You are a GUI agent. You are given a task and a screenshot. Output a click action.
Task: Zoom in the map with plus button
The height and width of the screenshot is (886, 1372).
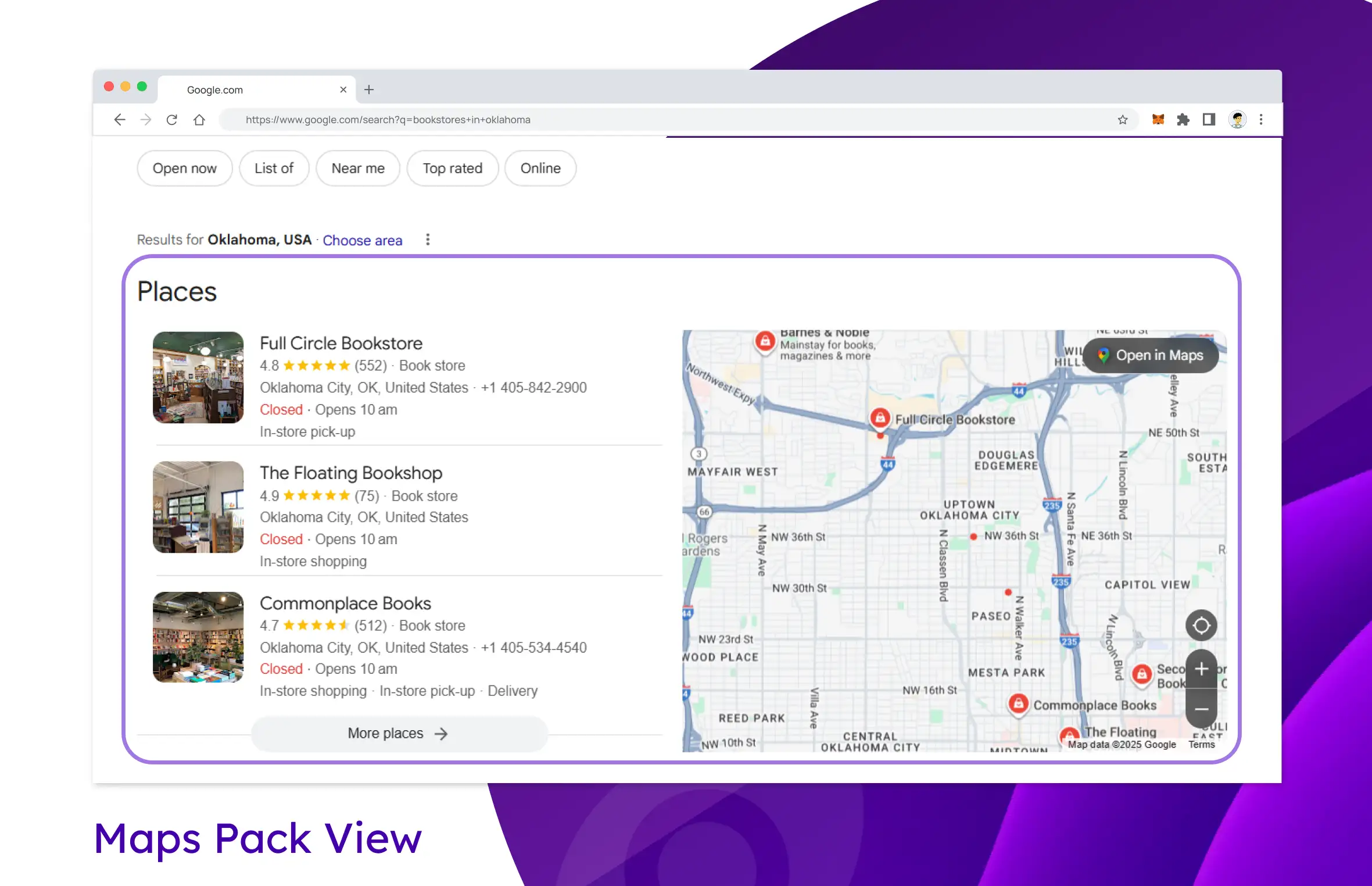1201,669
